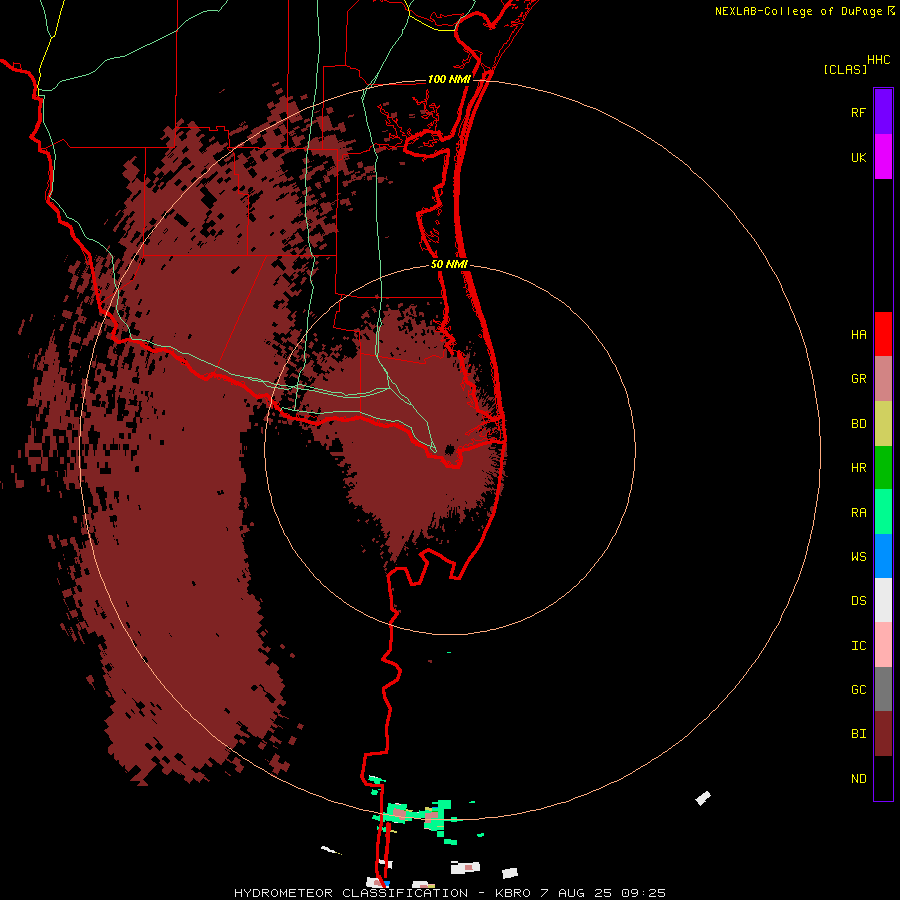Click the WS legend label
900x900 pixels.
tap(858, 556)
